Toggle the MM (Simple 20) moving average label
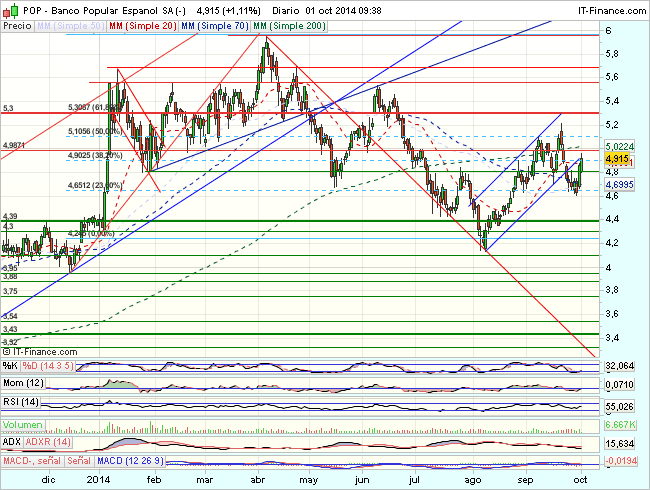The width and height of the screenshot is (650, 490). tap(143, 26)
